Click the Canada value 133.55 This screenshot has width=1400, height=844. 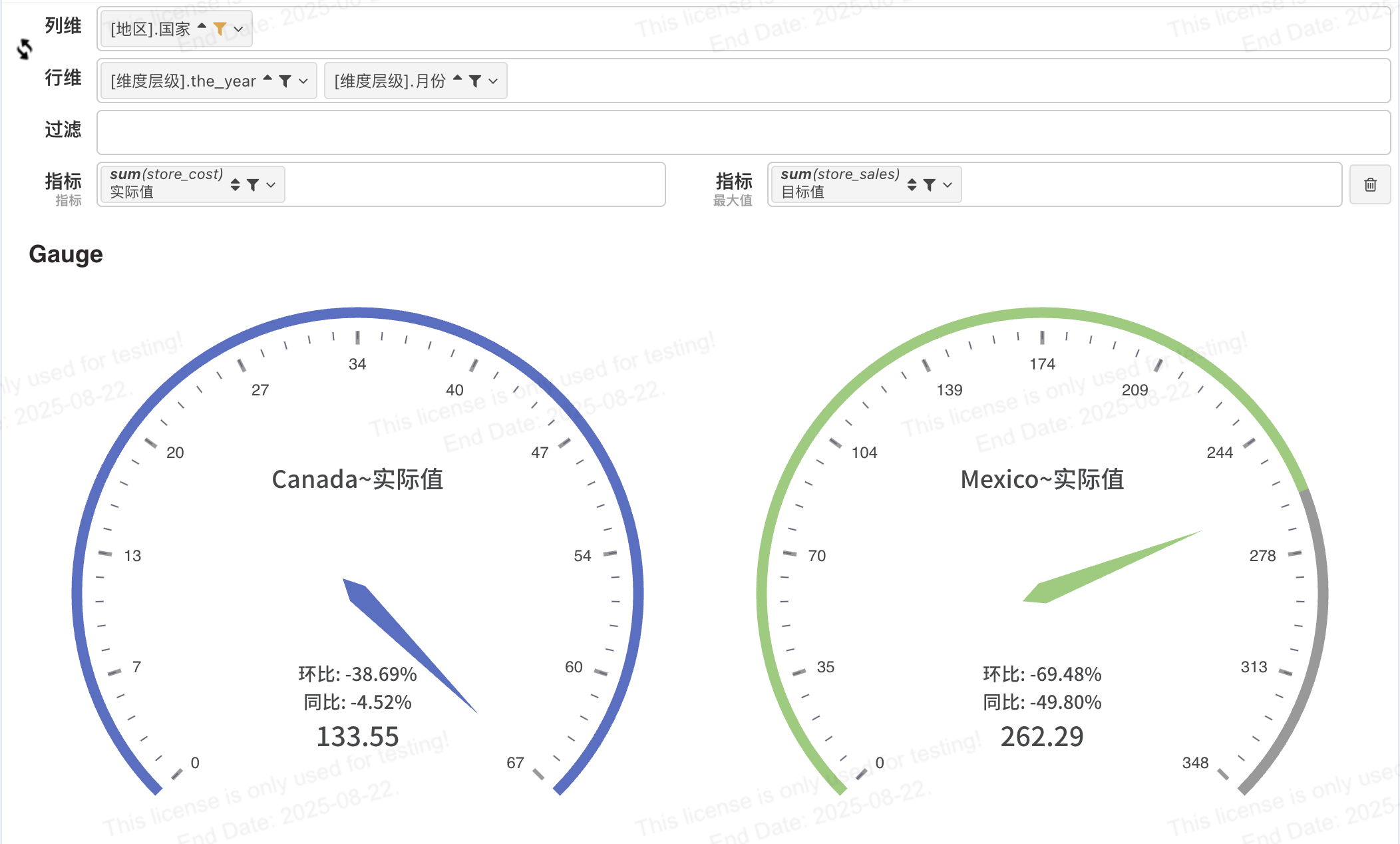click(x=357, y=737)
